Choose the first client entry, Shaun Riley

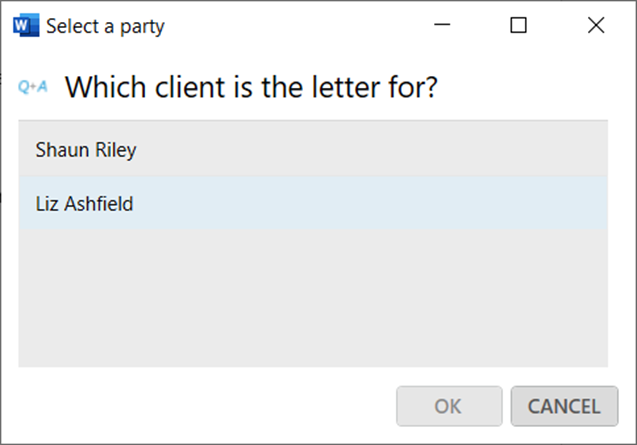click(313, 150)
